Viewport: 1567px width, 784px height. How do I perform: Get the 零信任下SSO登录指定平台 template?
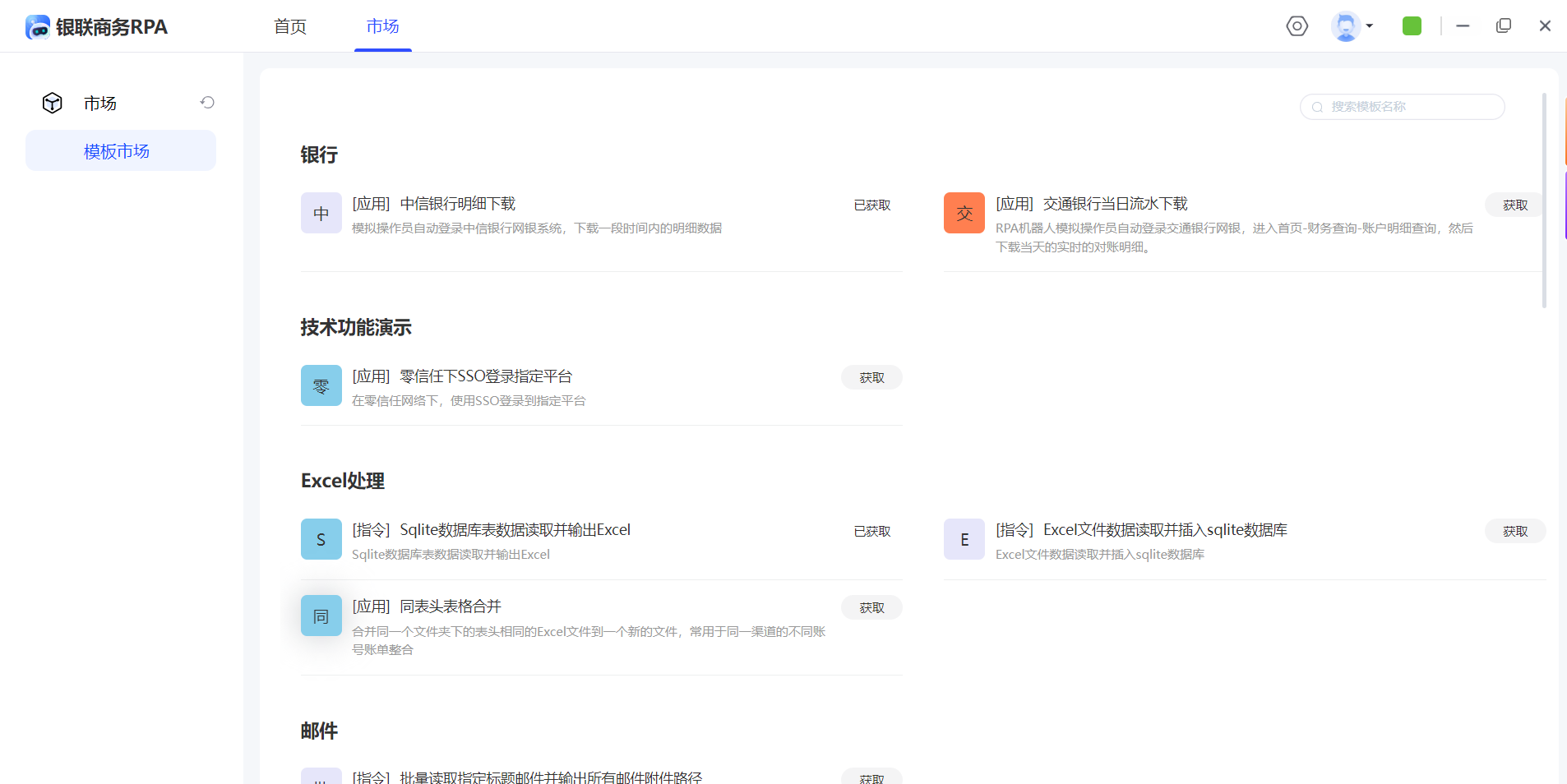(x=871, y=377)
